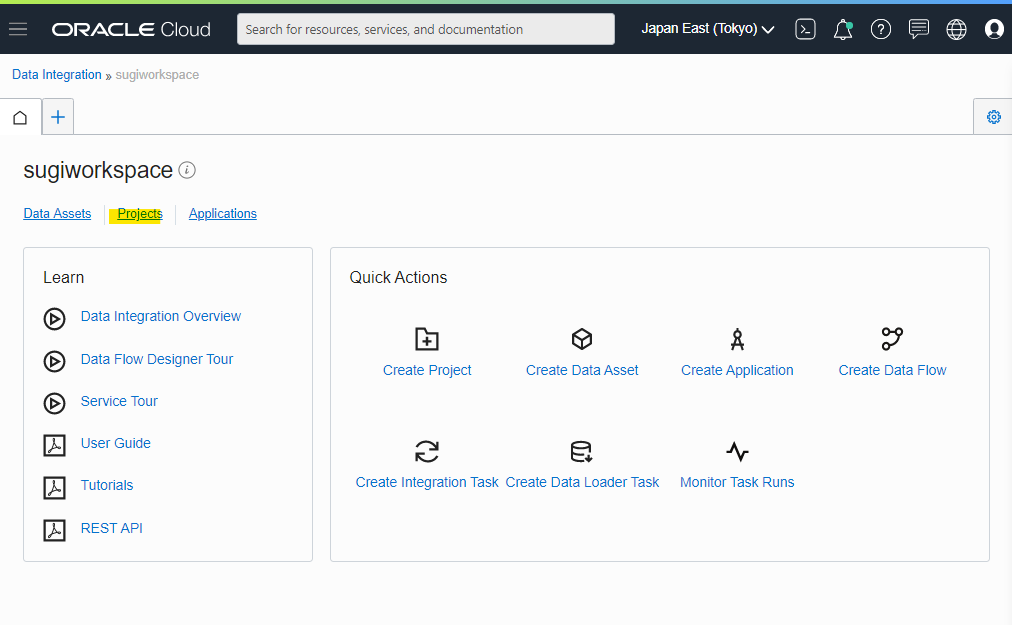Click the Create Integration Task label
Viewport: 1012px width, 625px height.
[x=427, y=482]
